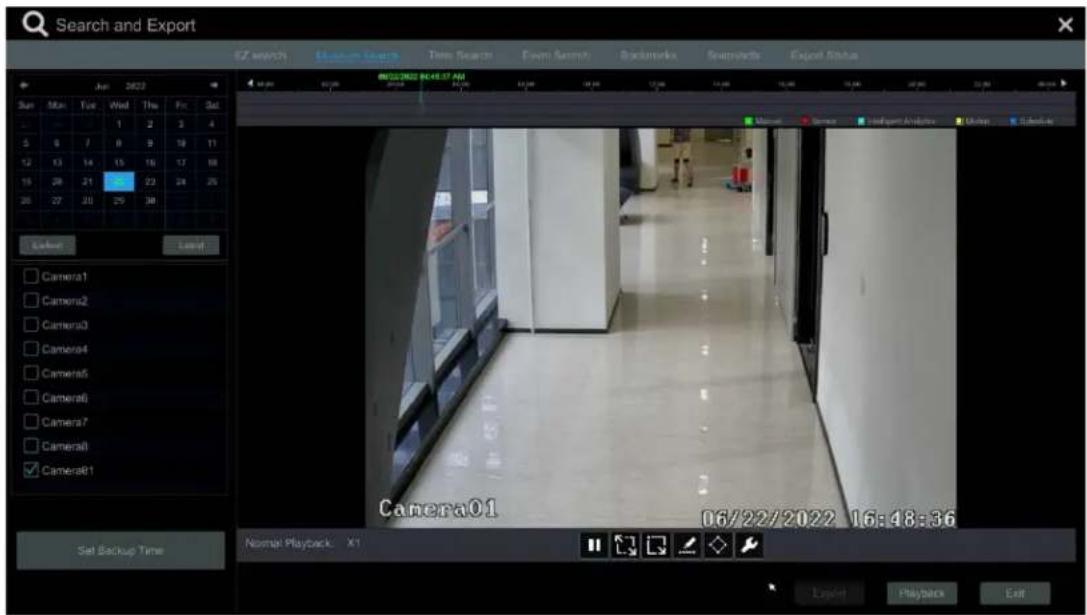The width and height of the screenshot is (1087, 615).
Task: Click the search magnifier icon in title bar
Action: pyautogui.click(x=35, y=25)
